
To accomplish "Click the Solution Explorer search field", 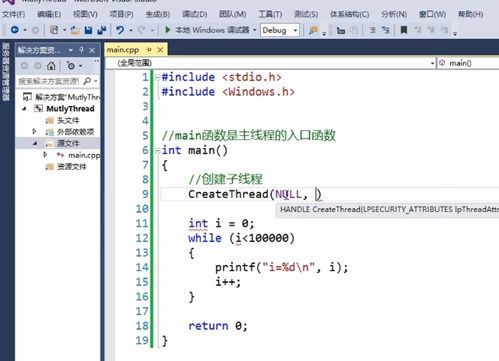I will point(49,81).
